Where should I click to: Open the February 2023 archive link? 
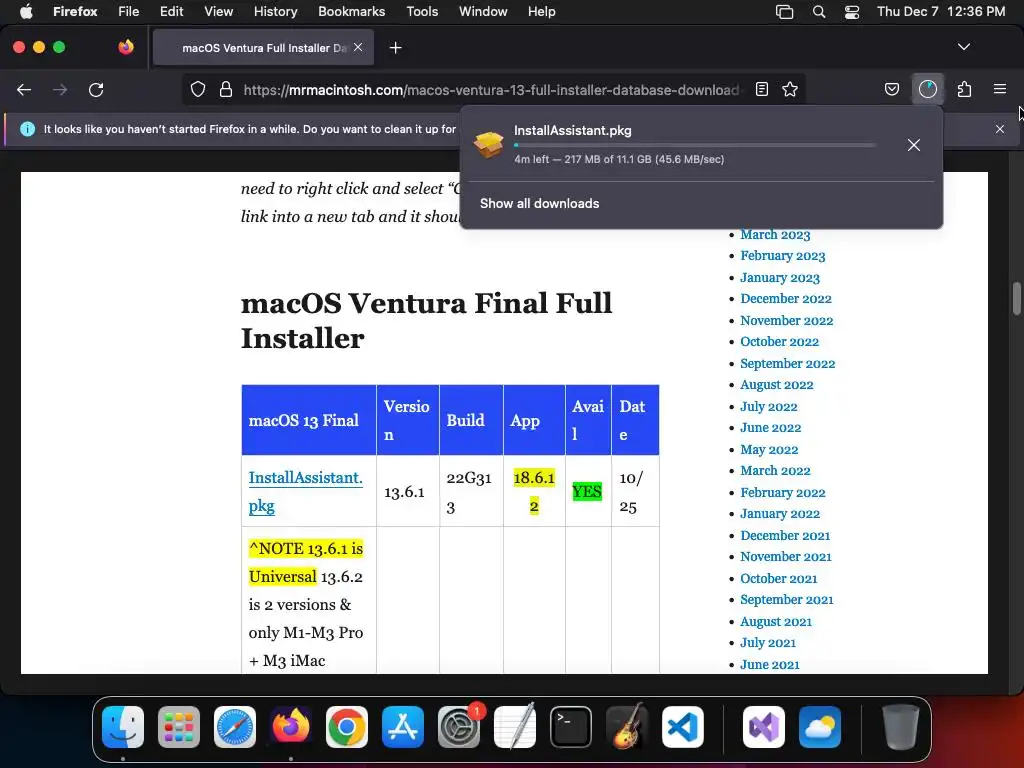782,255
